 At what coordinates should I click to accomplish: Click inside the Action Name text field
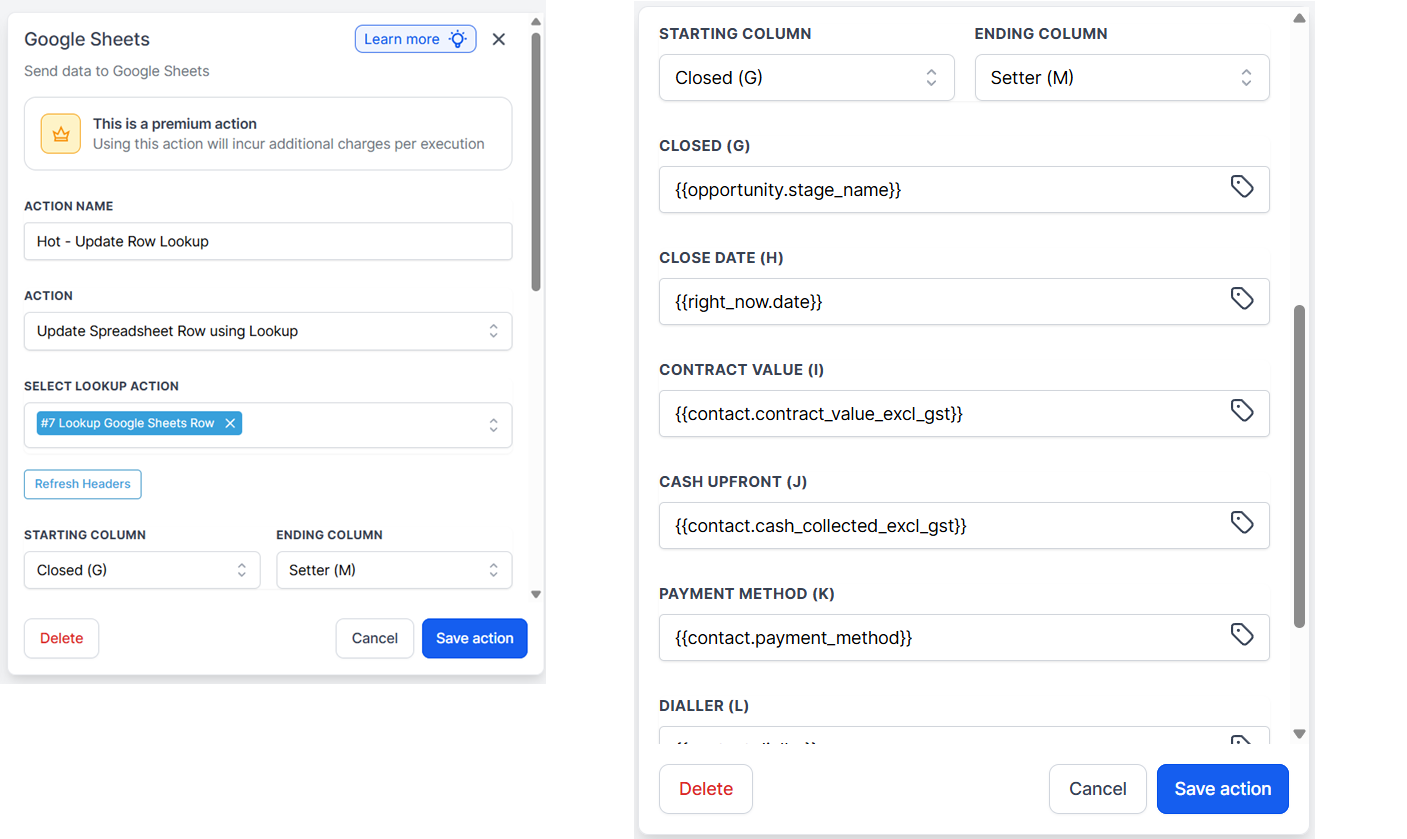(x=268, y=241)
